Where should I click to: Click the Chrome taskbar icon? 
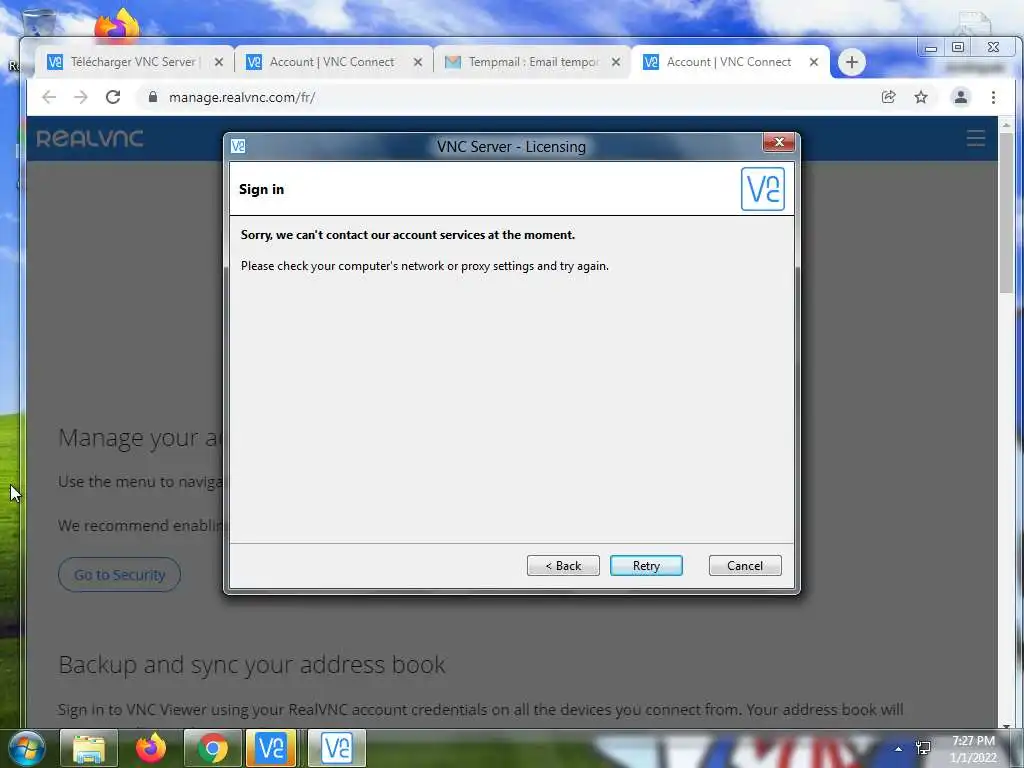pyautogui.click(x=213, y=748)
